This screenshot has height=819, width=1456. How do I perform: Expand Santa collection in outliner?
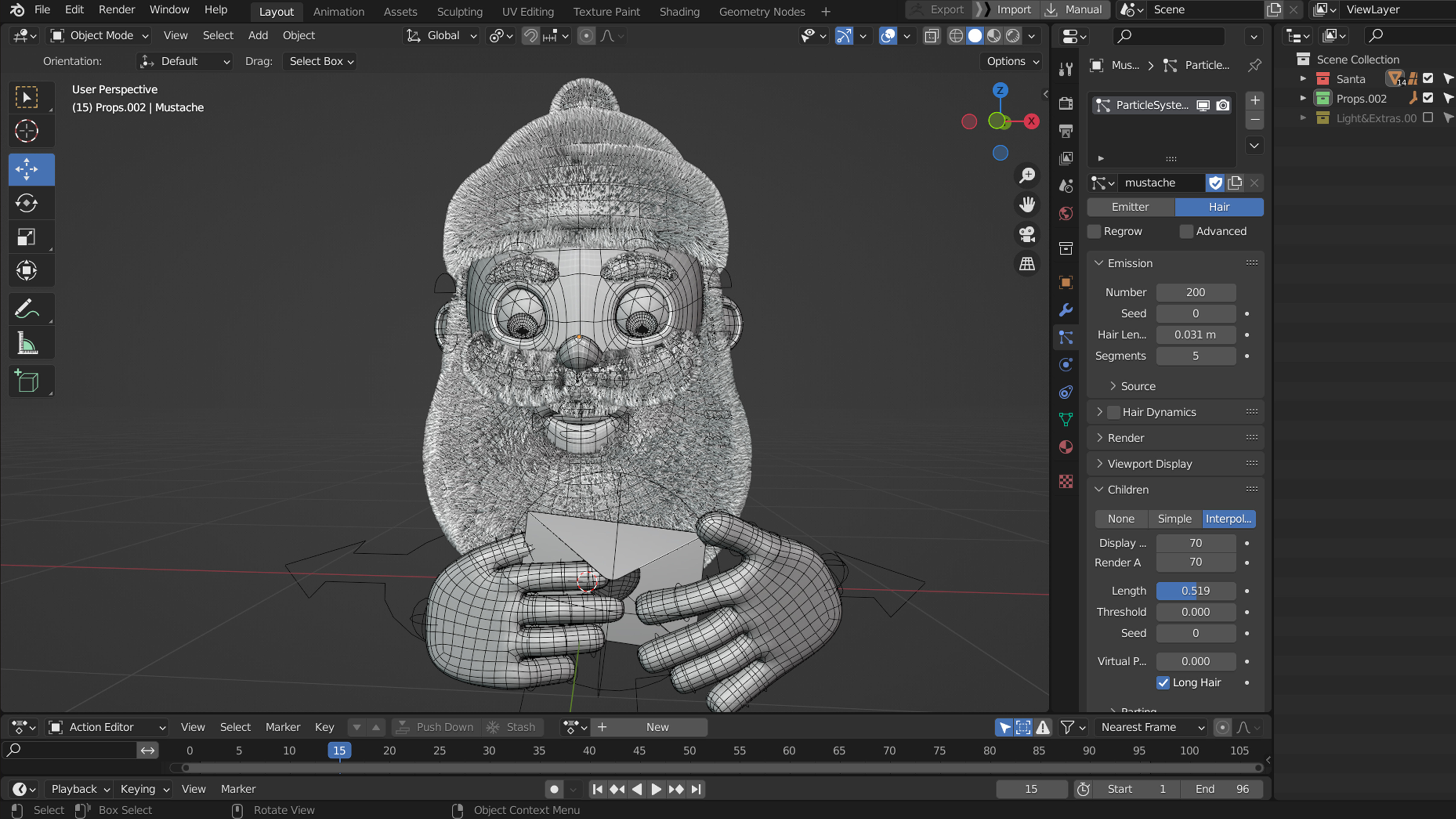pyautogui.click(x=1303, y=78)
